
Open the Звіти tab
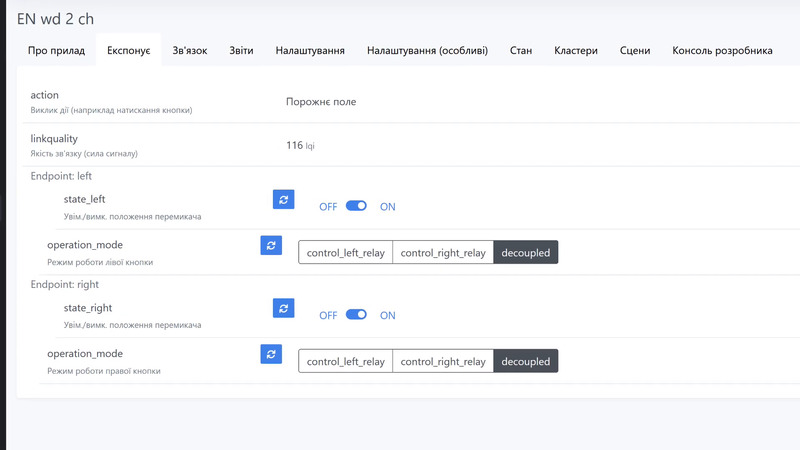point(241,50)
